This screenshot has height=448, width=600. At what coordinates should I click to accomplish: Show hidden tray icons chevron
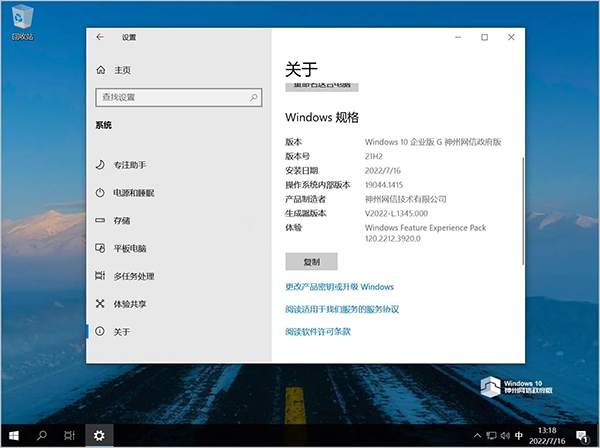pyautogui.click(x=477, y=435)
